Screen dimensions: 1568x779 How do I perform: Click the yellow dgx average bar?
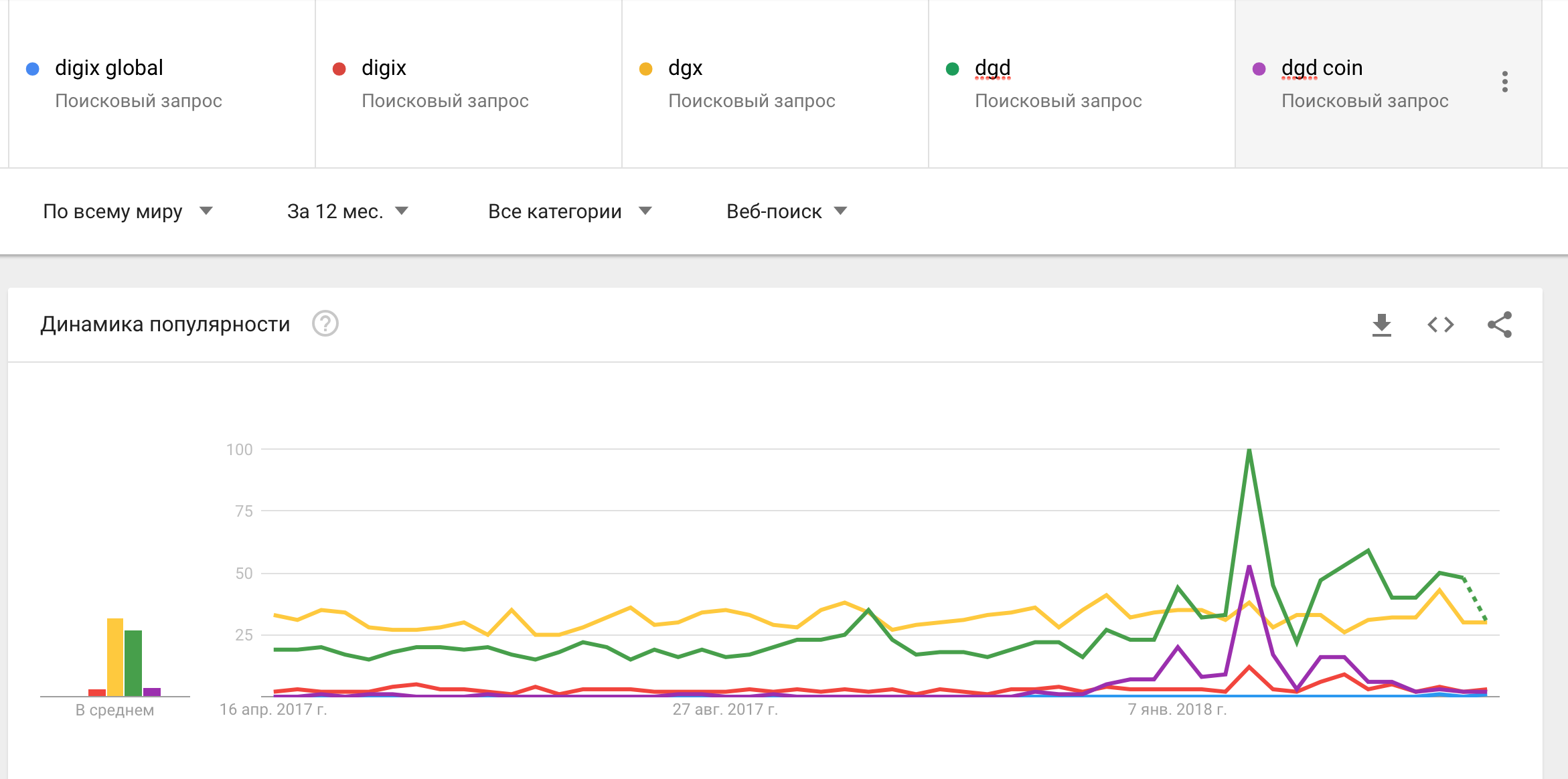pos(115,657)
